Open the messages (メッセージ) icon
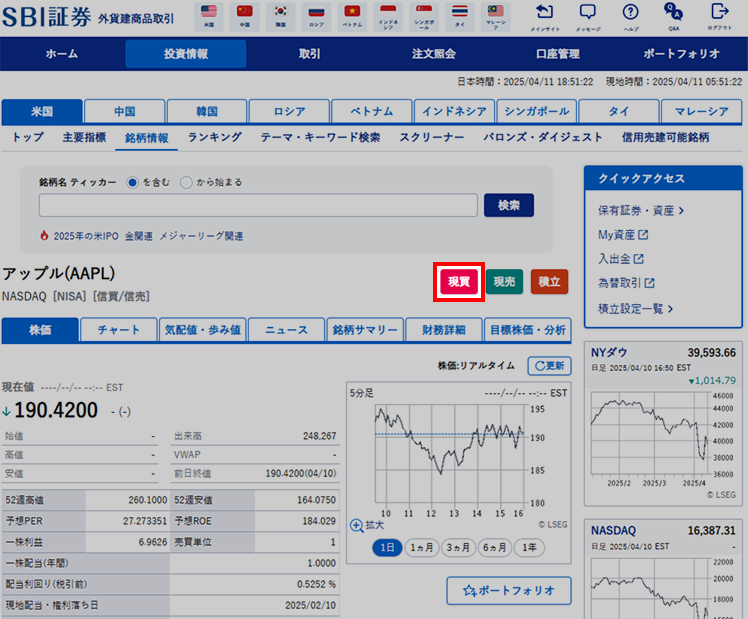Viewport: 748px width, 619px height. pyautogui.click(x=588, y=17)
